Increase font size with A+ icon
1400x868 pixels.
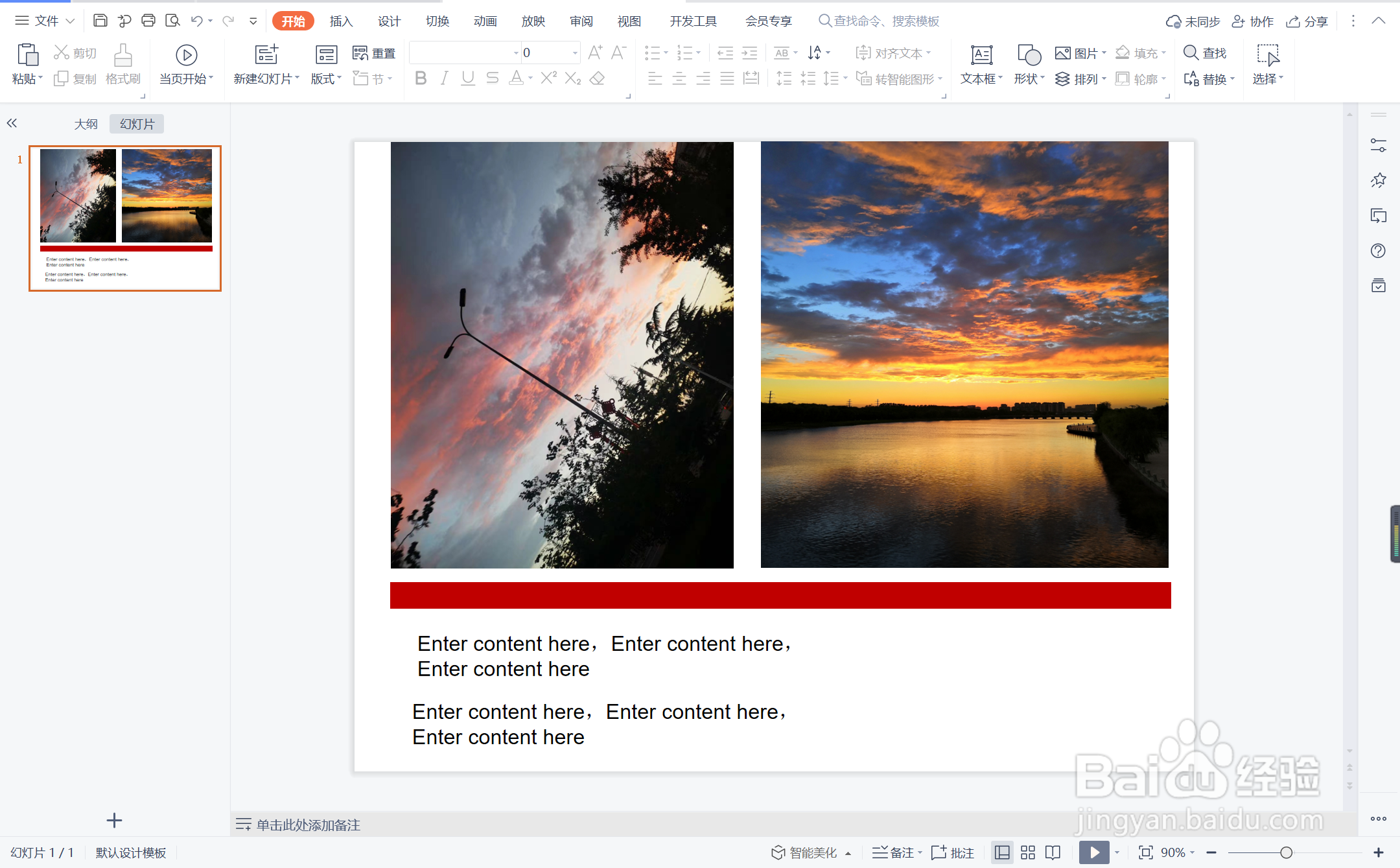[595, 53]
